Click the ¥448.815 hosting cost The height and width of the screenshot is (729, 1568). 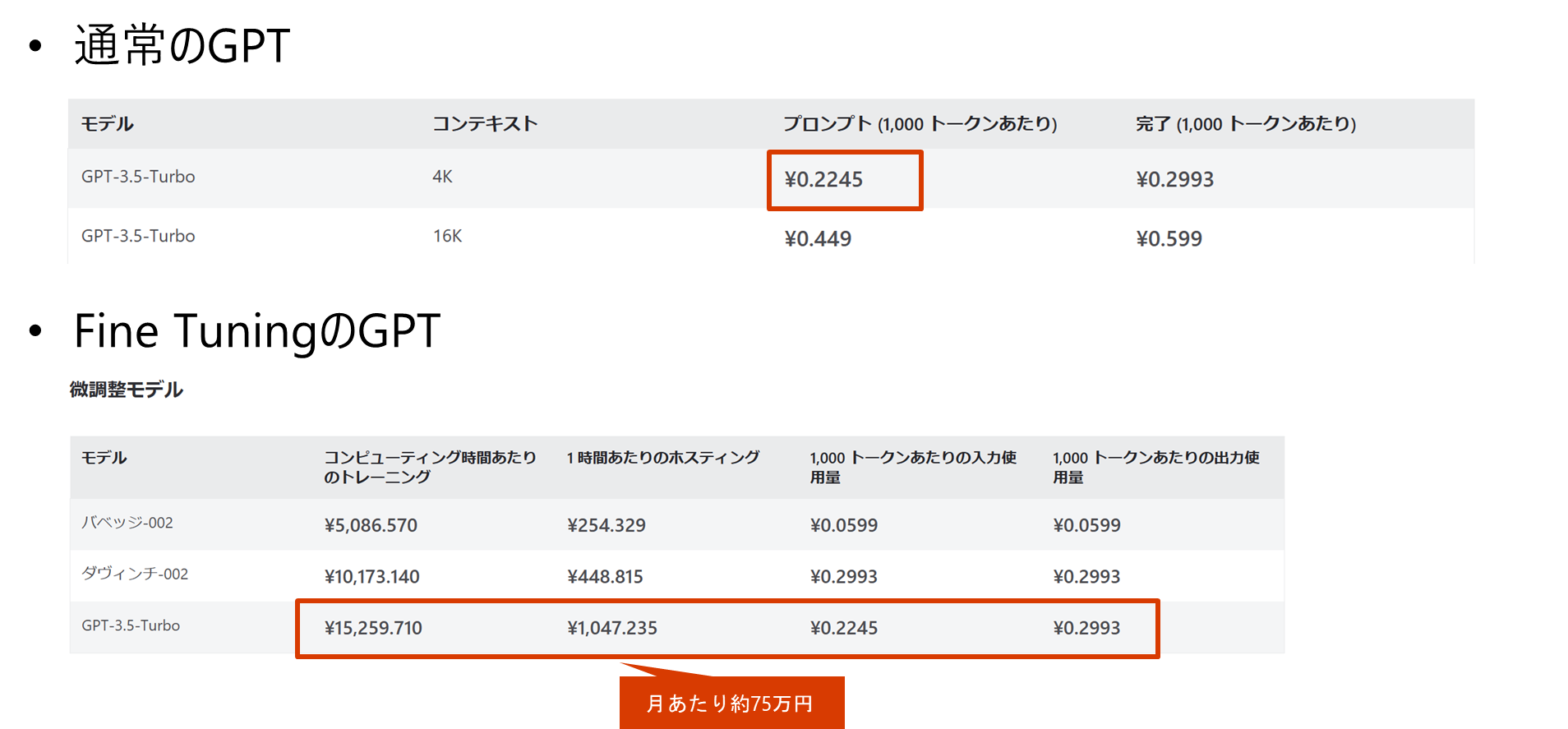pos(605,577)
